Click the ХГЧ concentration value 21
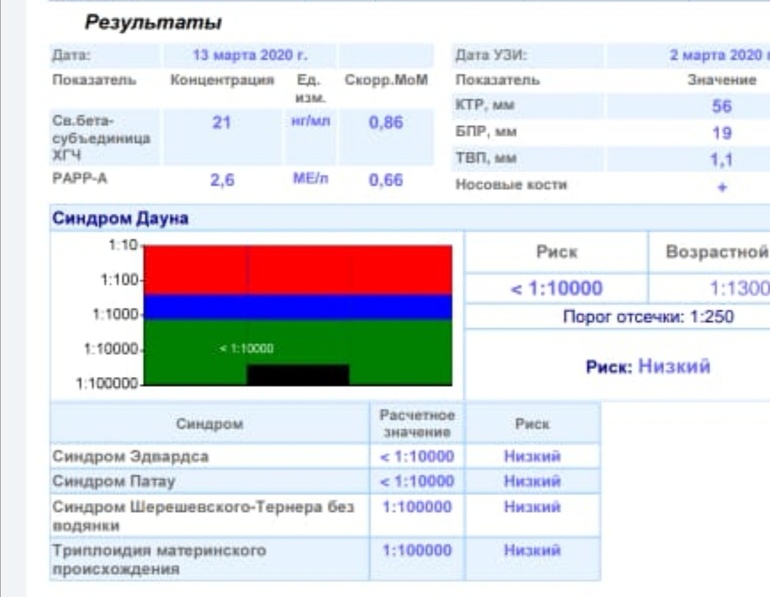The width and height of the screenshot is (770, 597). (222, 122)
